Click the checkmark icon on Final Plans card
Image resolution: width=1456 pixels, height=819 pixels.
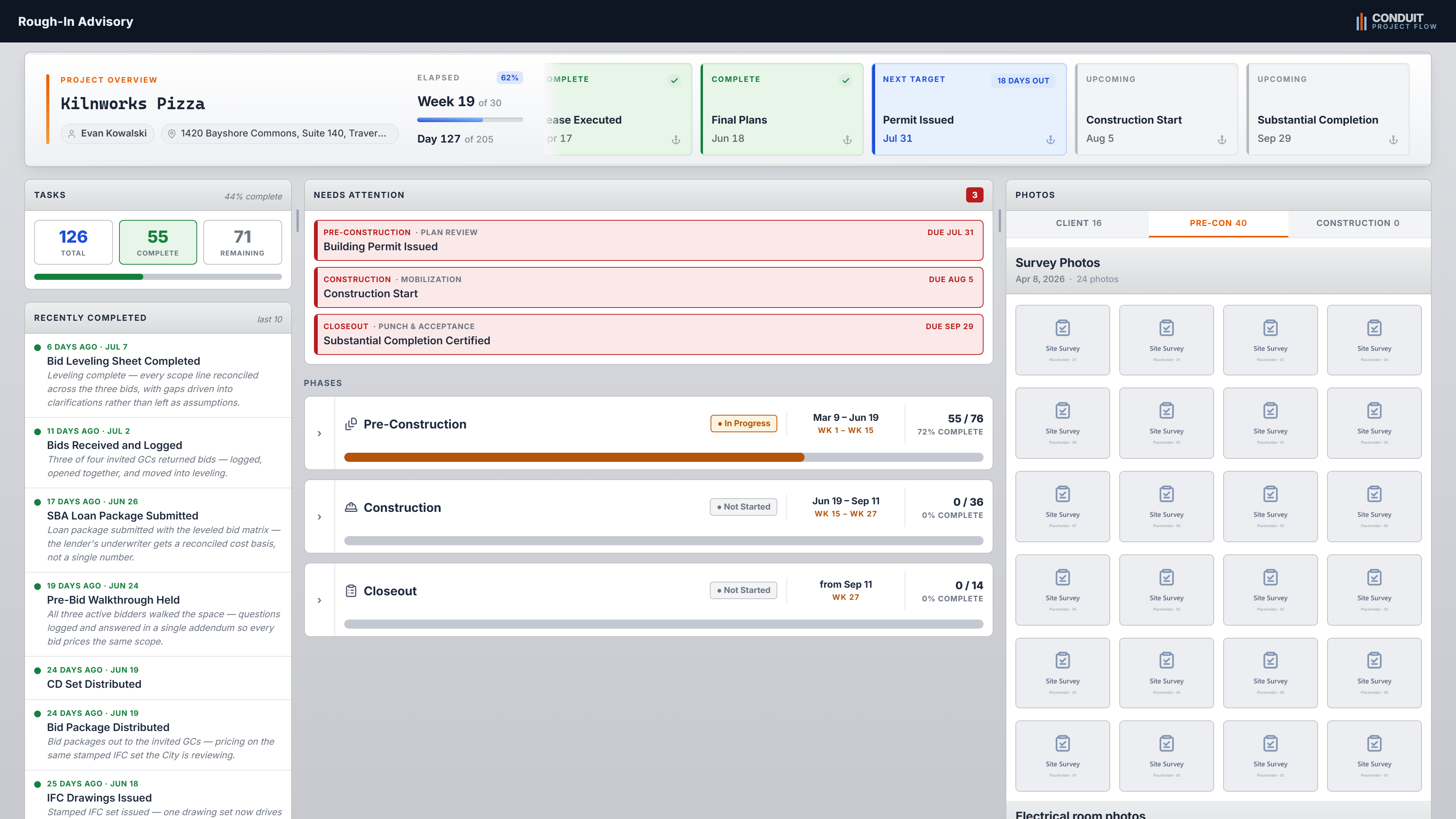[846, 80]
